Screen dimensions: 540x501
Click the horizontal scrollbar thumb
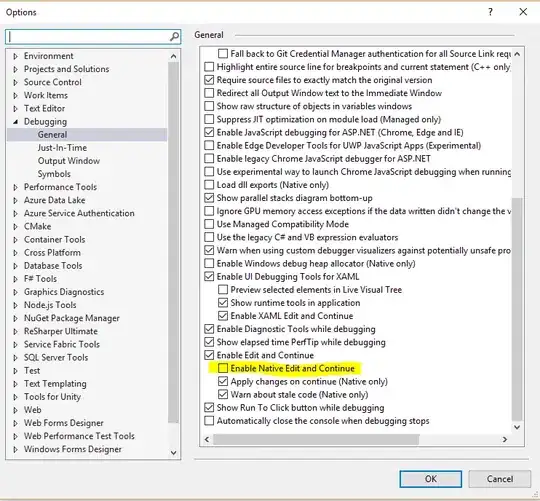point(316,439)
